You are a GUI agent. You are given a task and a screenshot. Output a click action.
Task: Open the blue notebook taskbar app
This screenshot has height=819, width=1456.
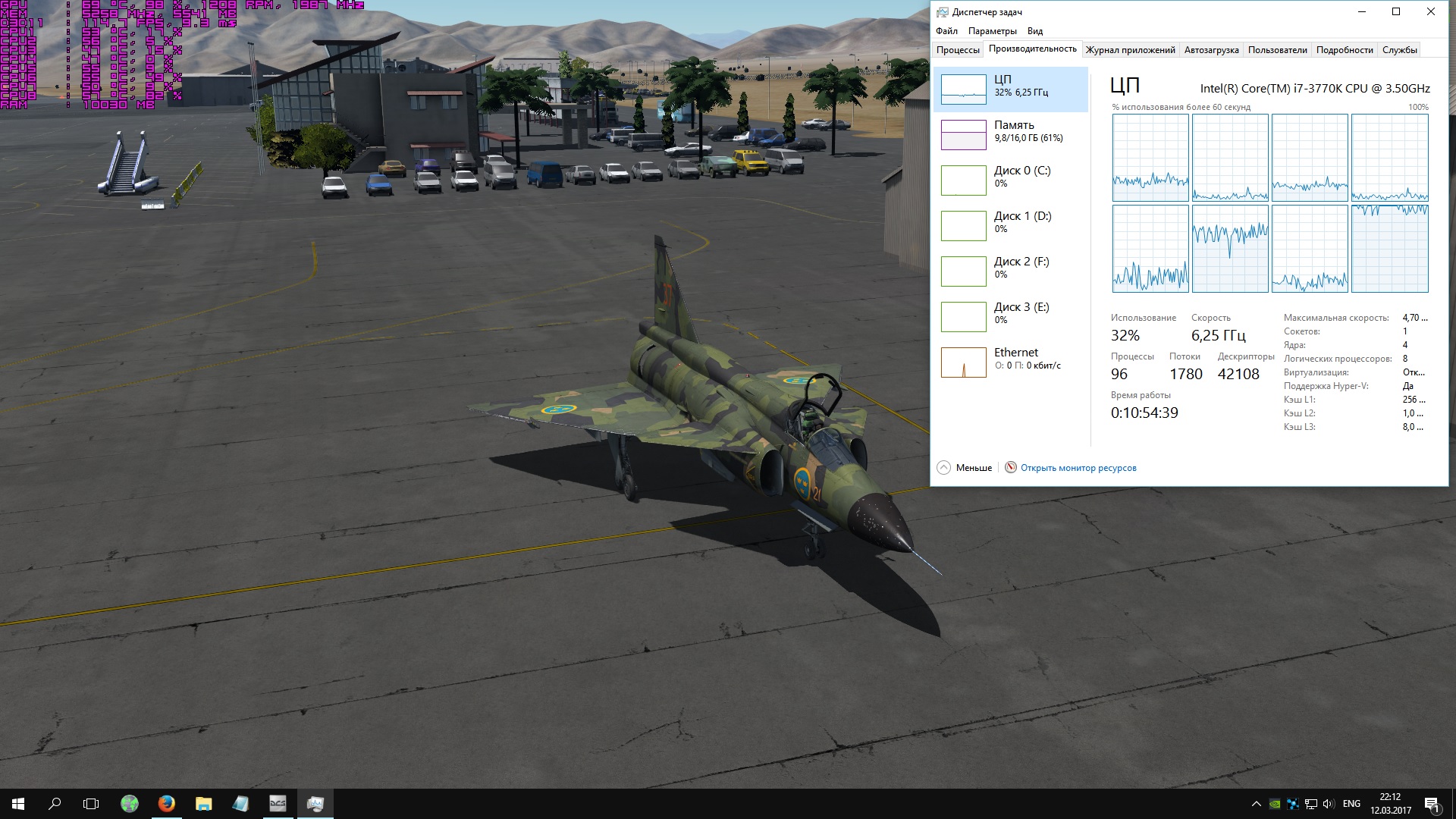(x=240, y=804)
